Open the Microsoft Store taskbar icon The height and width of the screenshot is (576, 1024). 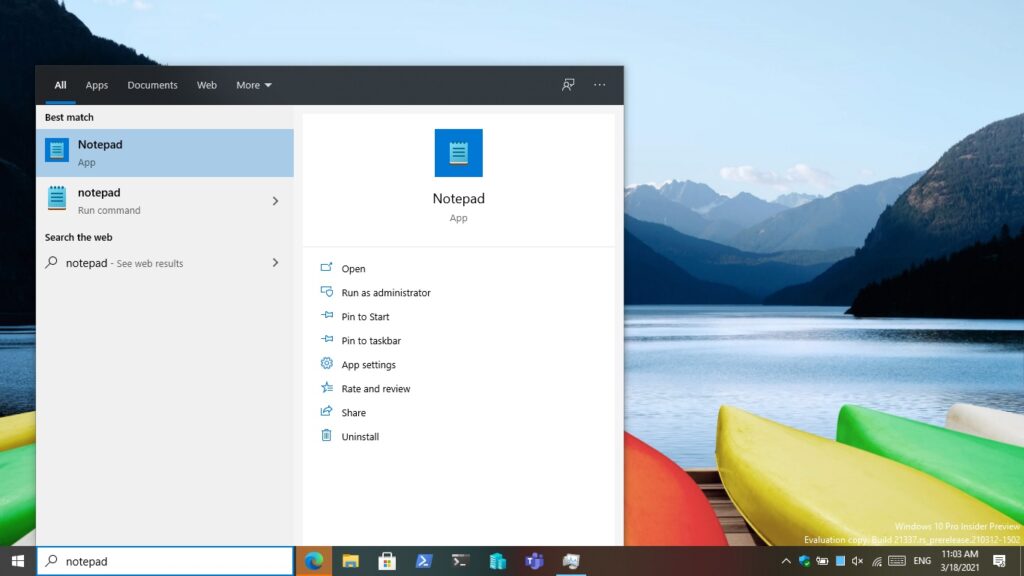387,560
